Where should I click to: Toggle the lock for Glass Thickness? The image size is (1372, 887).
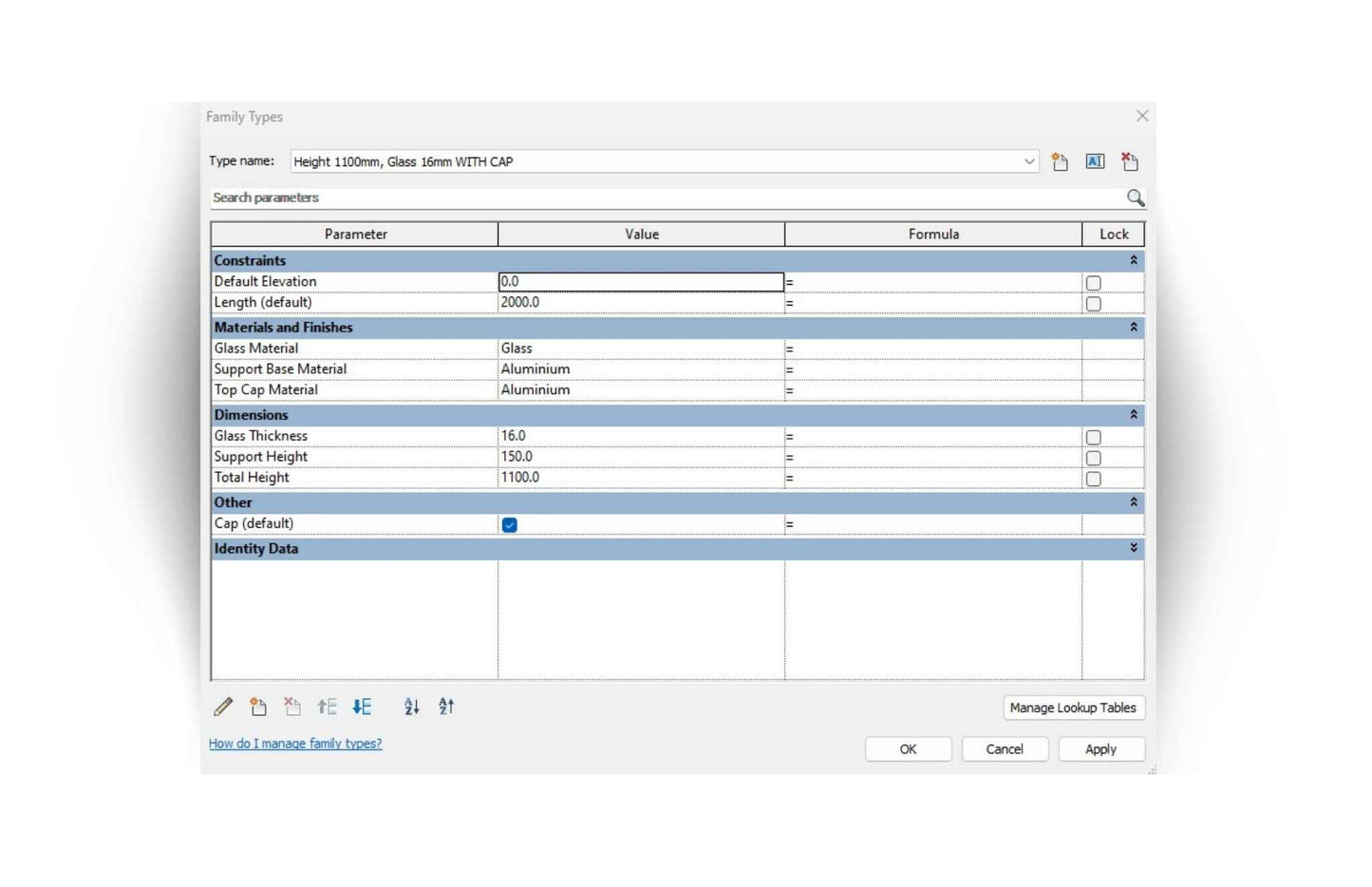[1094, 438]
